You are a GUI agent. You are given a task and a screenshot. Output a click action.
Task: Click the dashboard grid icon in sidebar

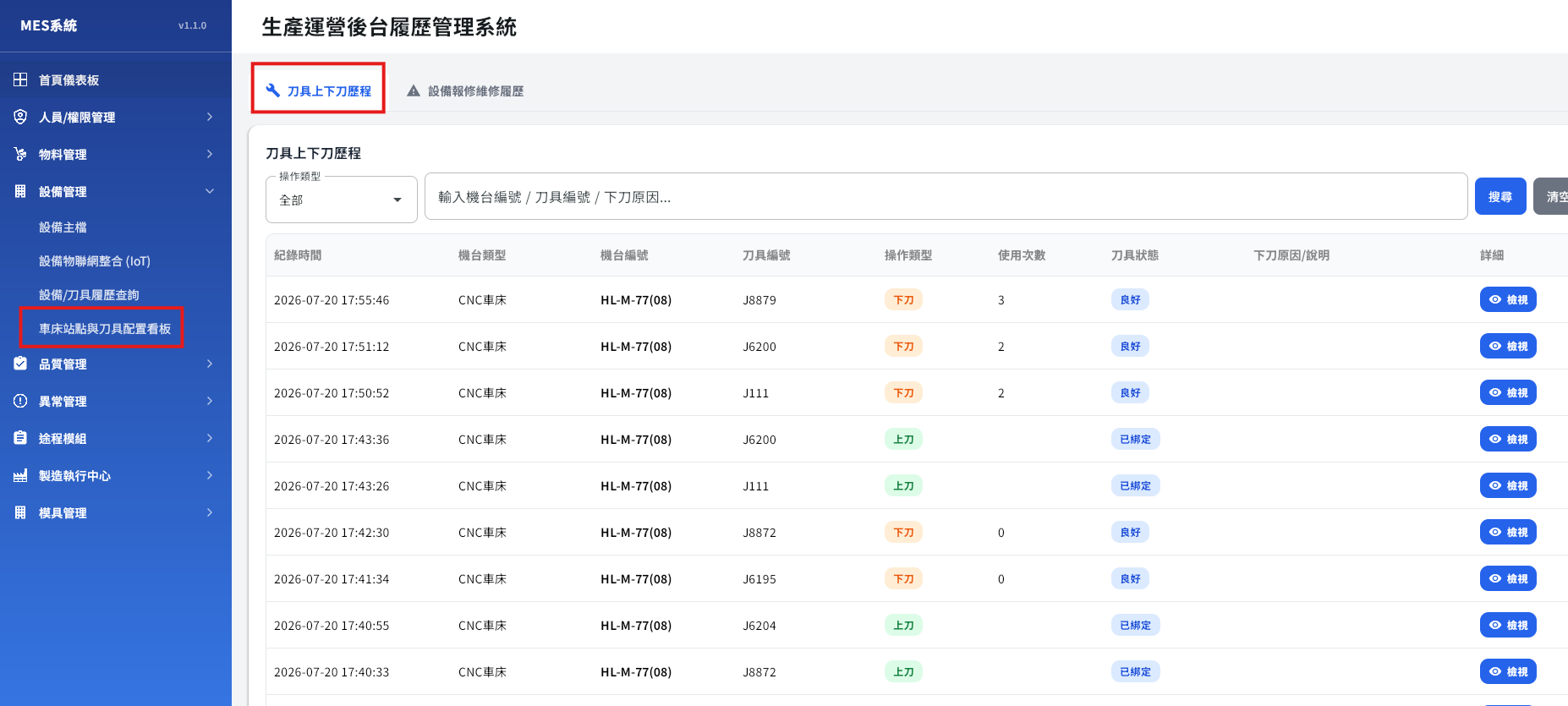[x=20, y=79]
